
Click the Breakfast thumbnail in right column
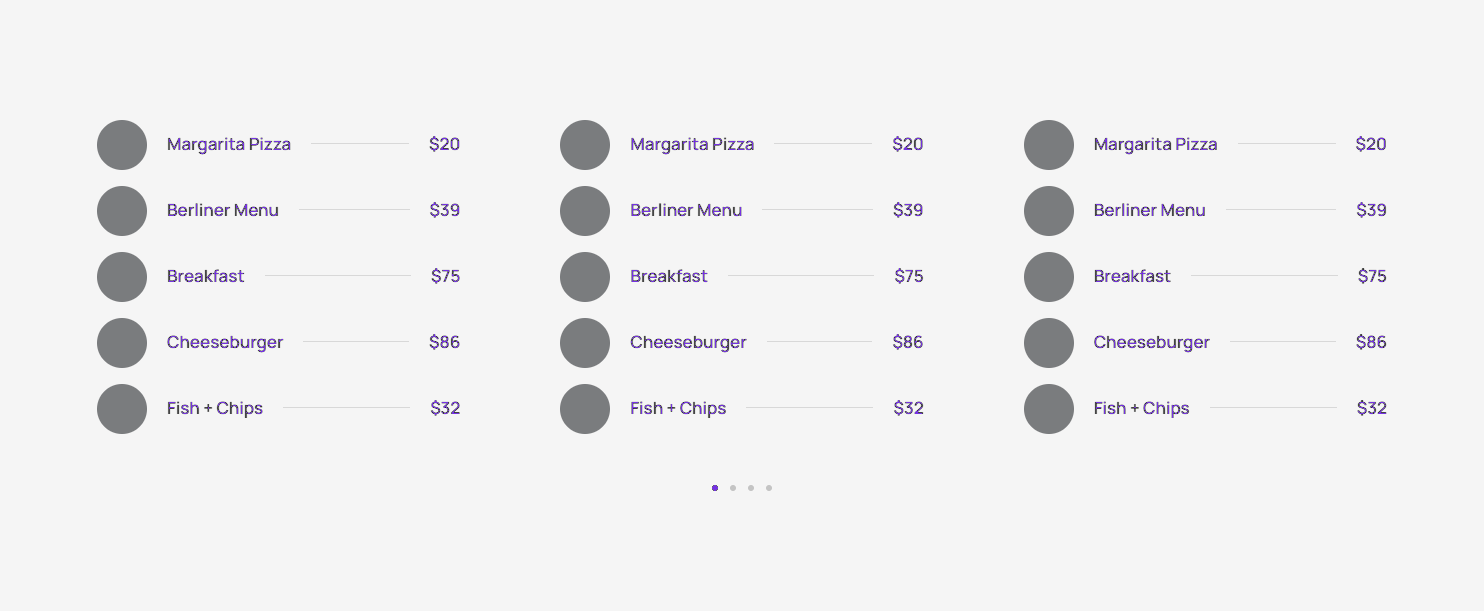1049,277
